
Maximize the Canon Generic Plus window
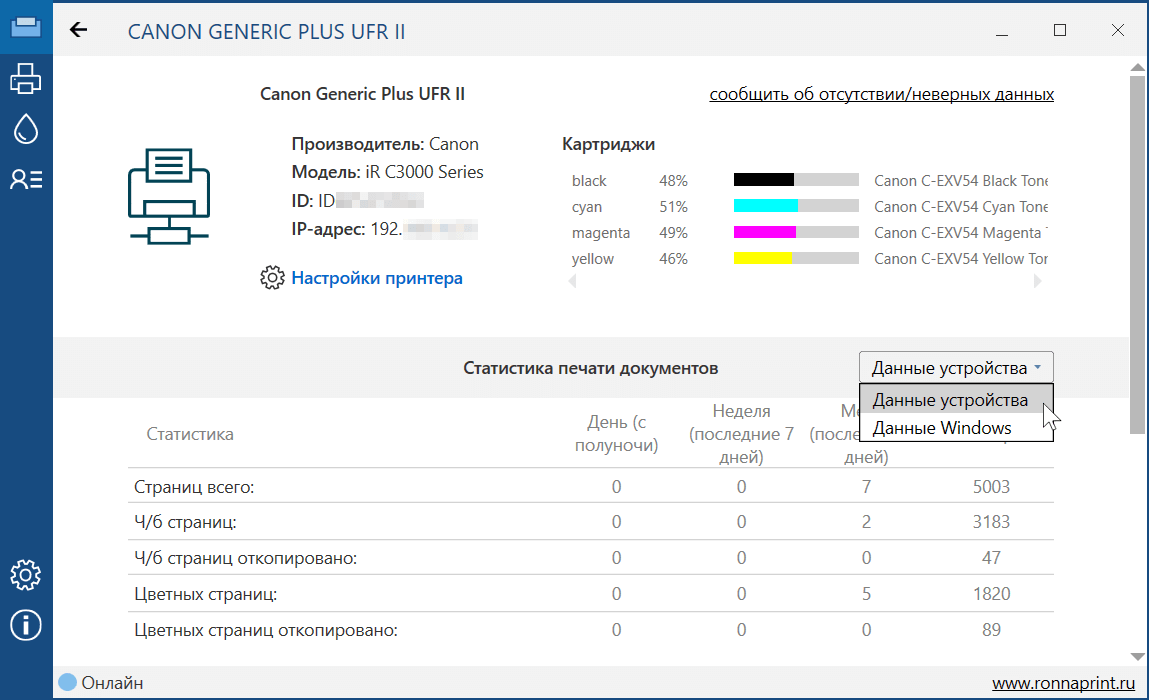coord(1060,30)
